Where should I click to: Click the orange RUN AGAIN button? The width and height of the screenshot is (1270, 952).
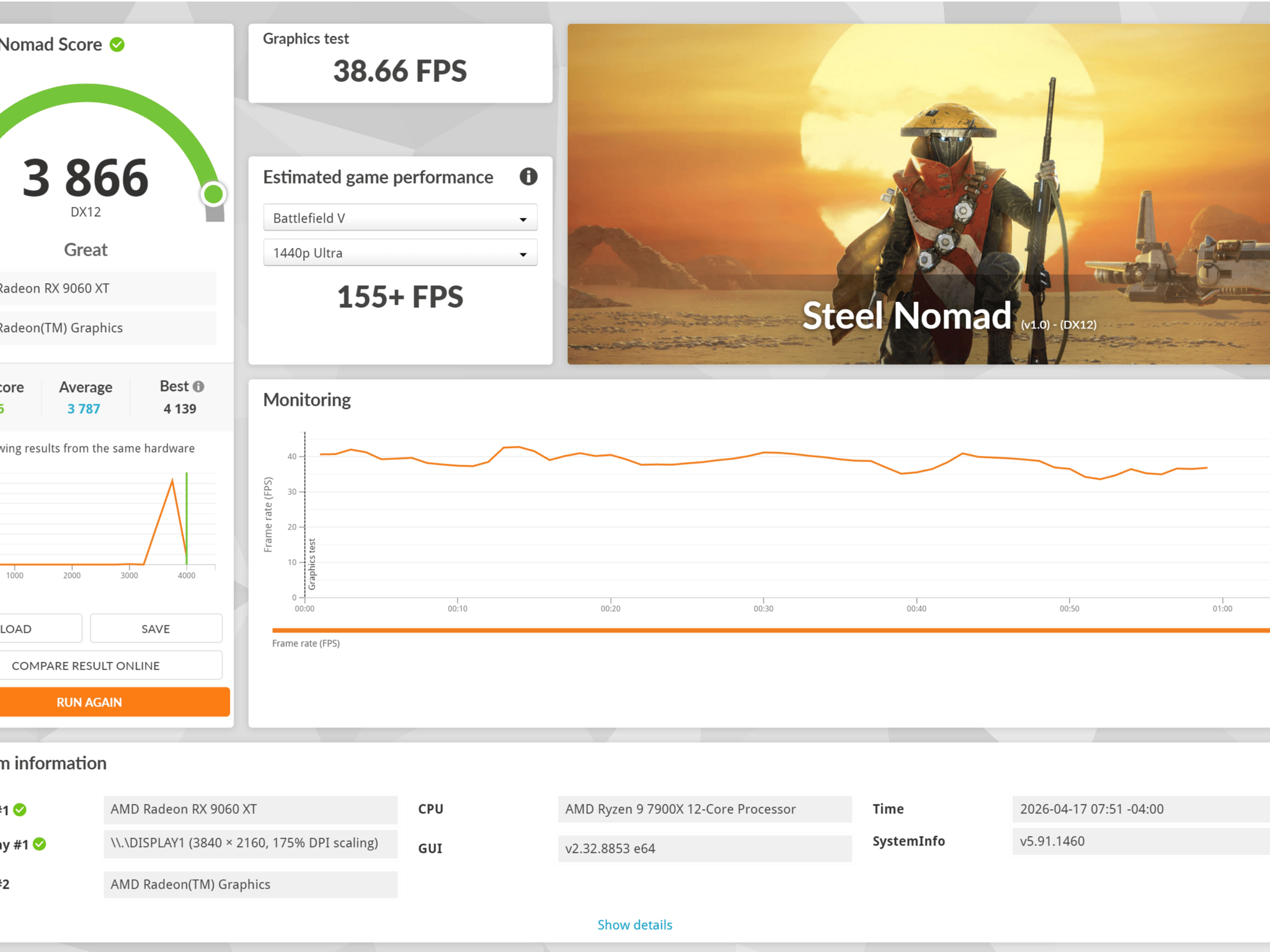(114, 702)
